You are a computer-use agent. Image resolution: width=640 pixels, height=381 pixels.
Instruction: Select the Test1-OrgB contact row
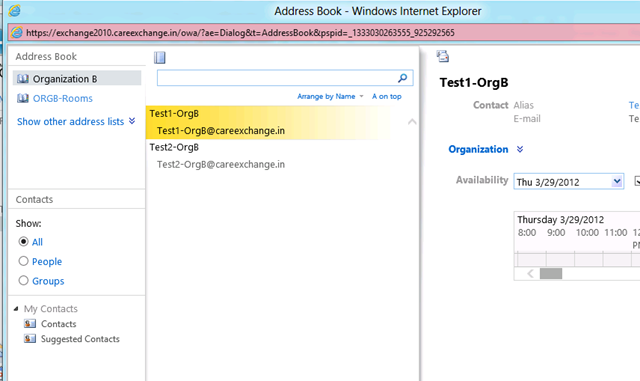(269, 122)
